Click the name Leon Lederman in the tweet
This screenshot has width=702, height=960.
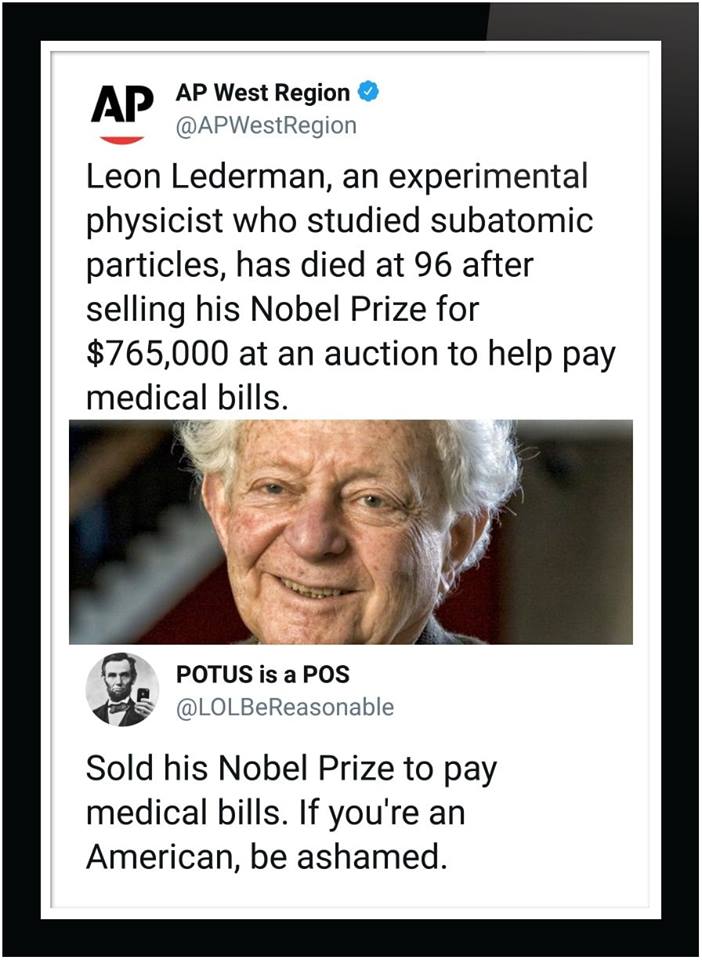click(205, 179)
